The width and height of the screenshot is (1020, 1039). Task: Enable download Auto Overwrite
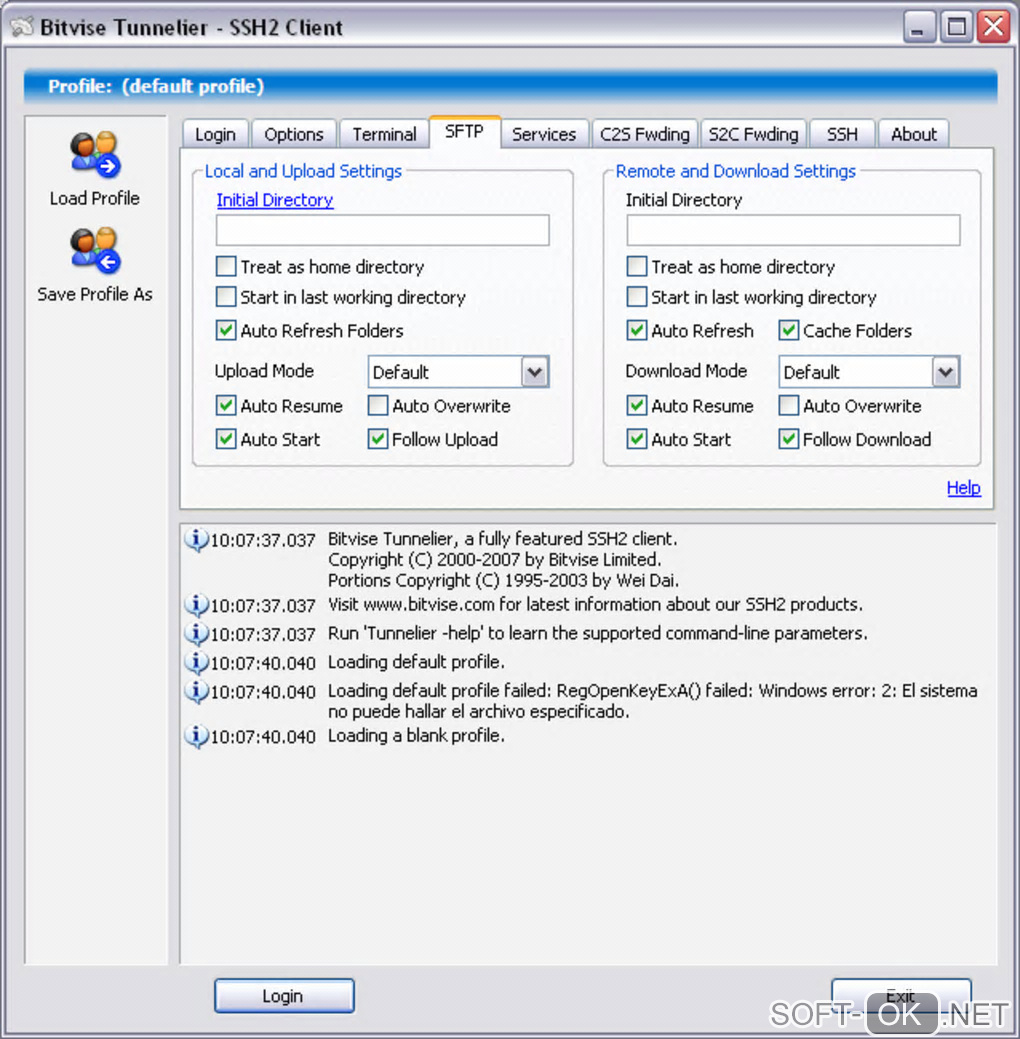(x=789, y=405)
